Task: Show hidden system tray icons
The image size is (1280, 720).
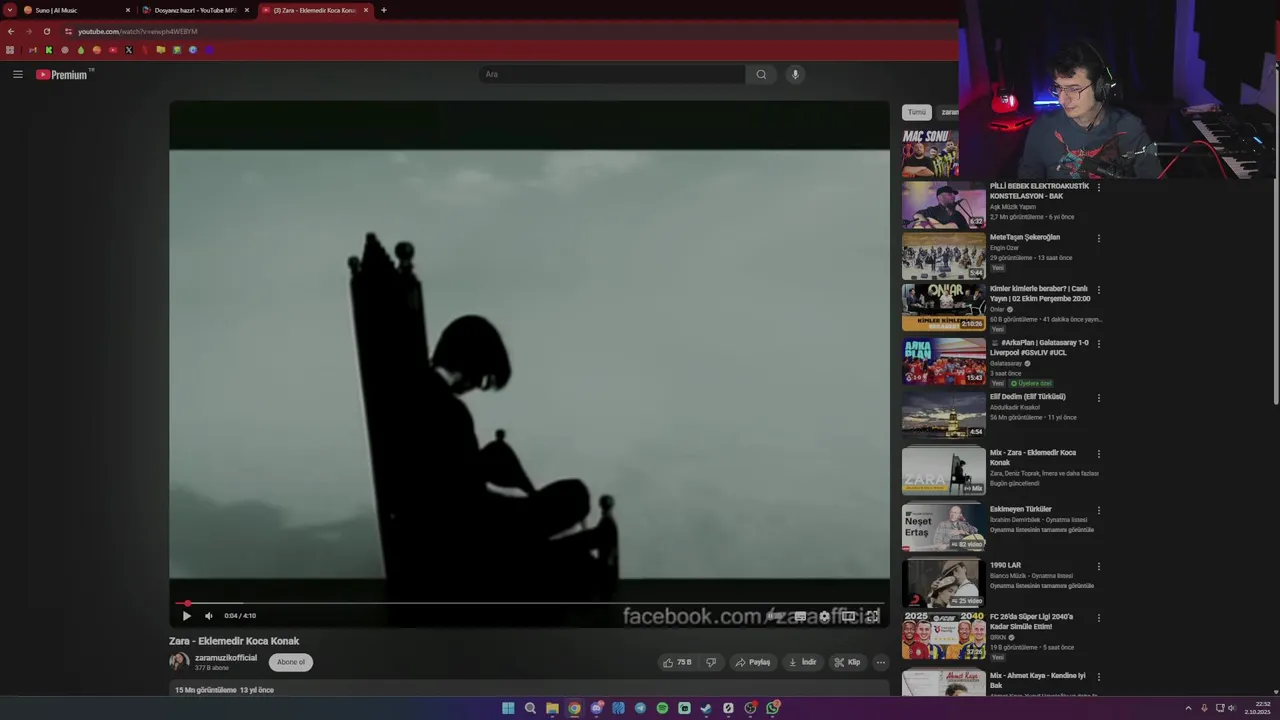Action: click(x=1188, y=708)
